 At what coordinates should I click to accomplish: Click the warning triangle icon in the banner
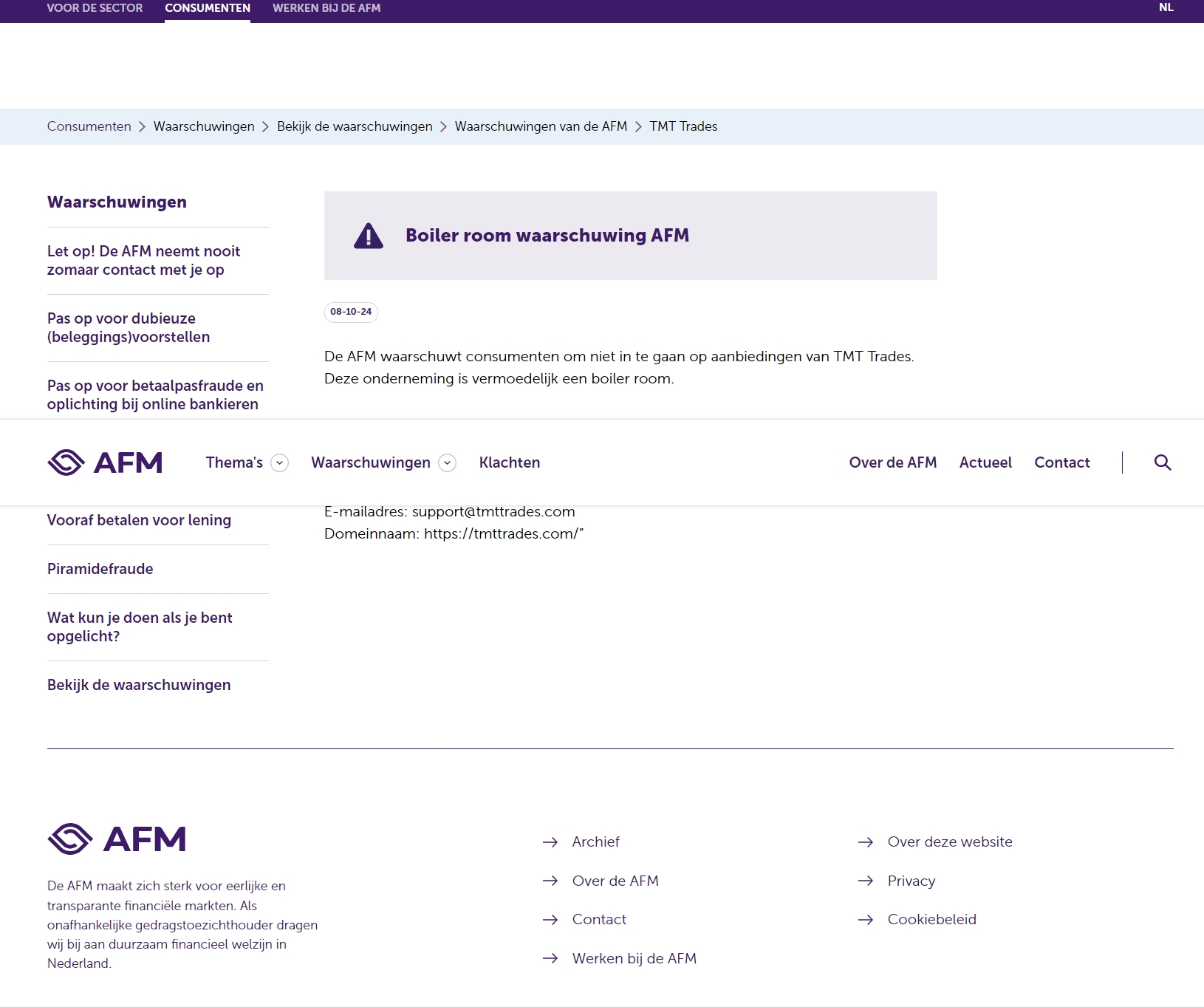tap(369, 236)
